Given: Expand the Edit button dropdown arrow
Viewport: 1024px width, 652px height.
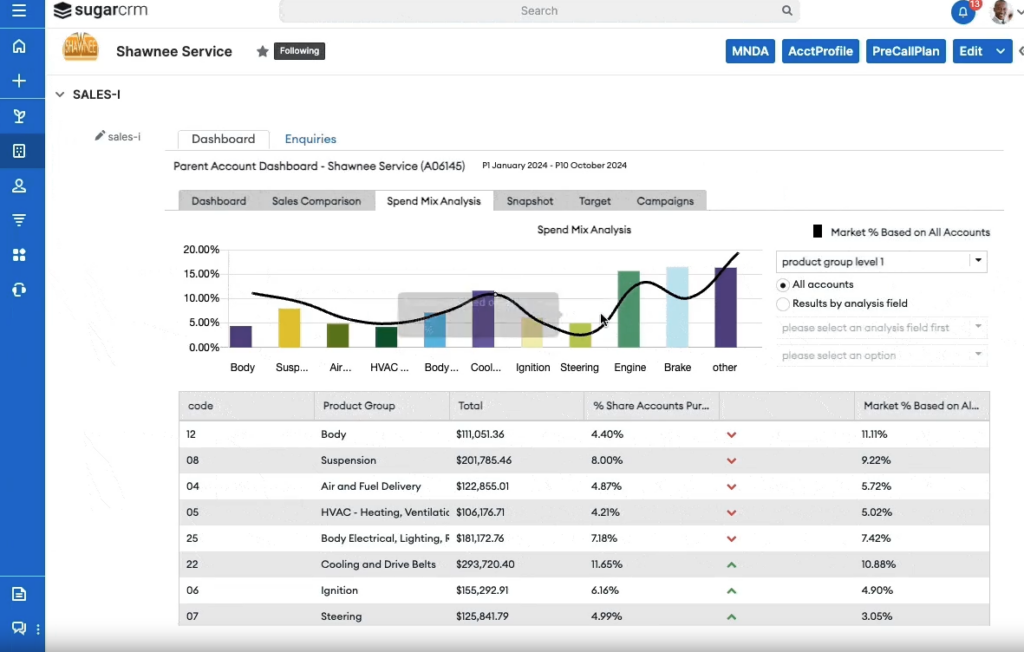Looking at the screenshot, I should 1002,51.
